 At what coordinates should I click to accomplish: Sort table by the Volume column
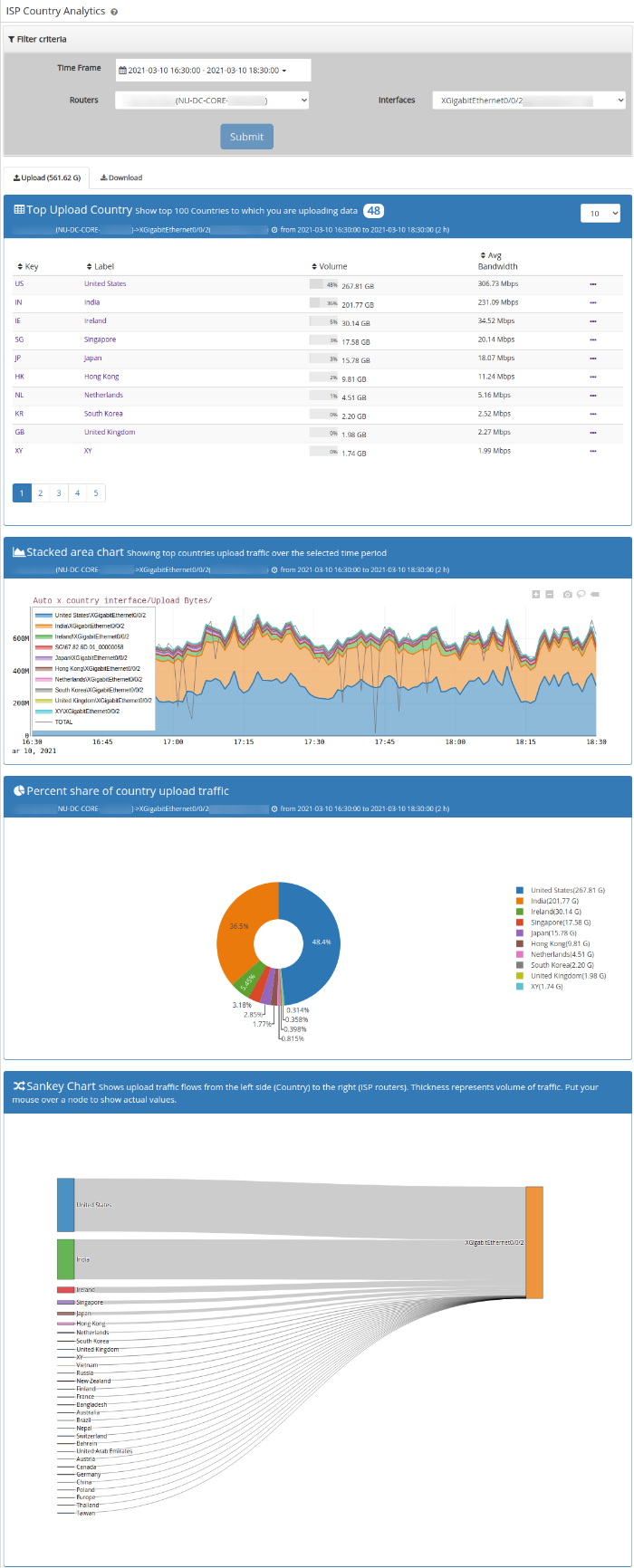click(x=332, y=267)
